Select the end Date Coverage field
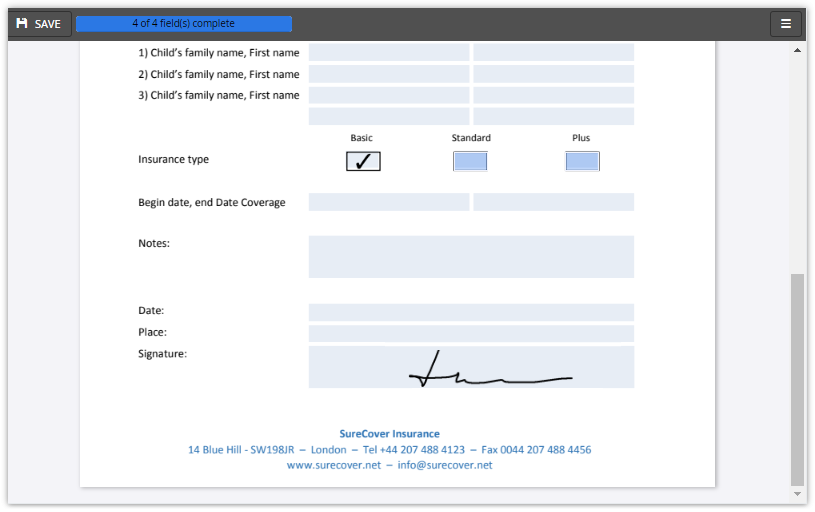 553,202
